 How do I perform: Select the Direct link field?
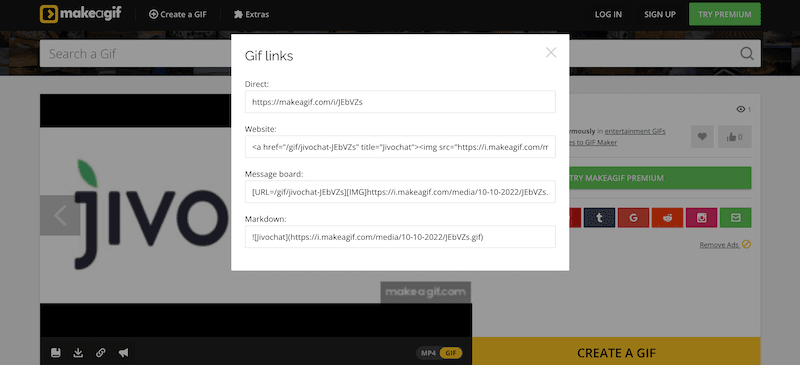click(x=400, y=102)
